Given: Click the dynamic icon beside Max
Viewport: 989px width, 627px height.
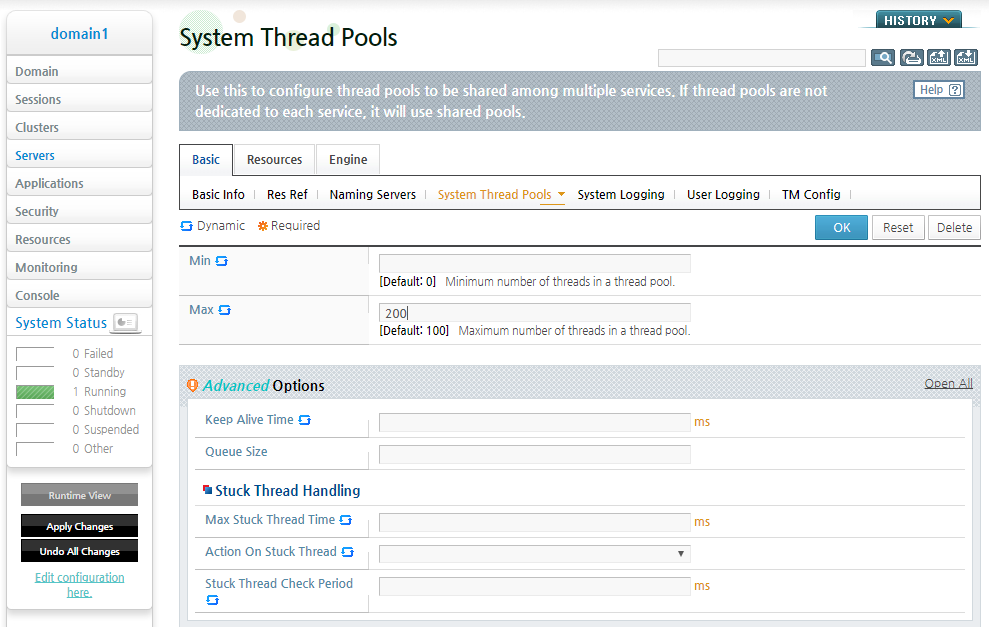Looking at the screenshot, I should [x=225, y=310].
